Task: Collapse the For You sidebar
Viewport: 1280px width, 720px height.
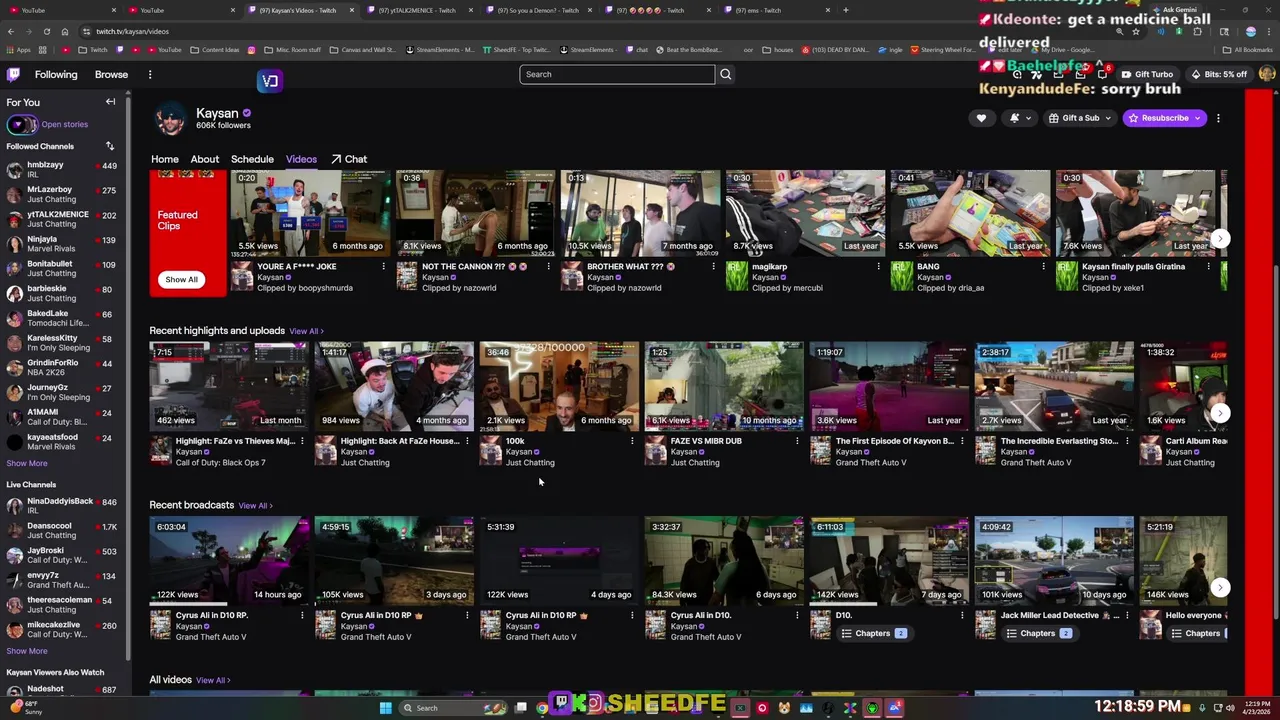Action: pyautogui.click(x=110, y=102)
